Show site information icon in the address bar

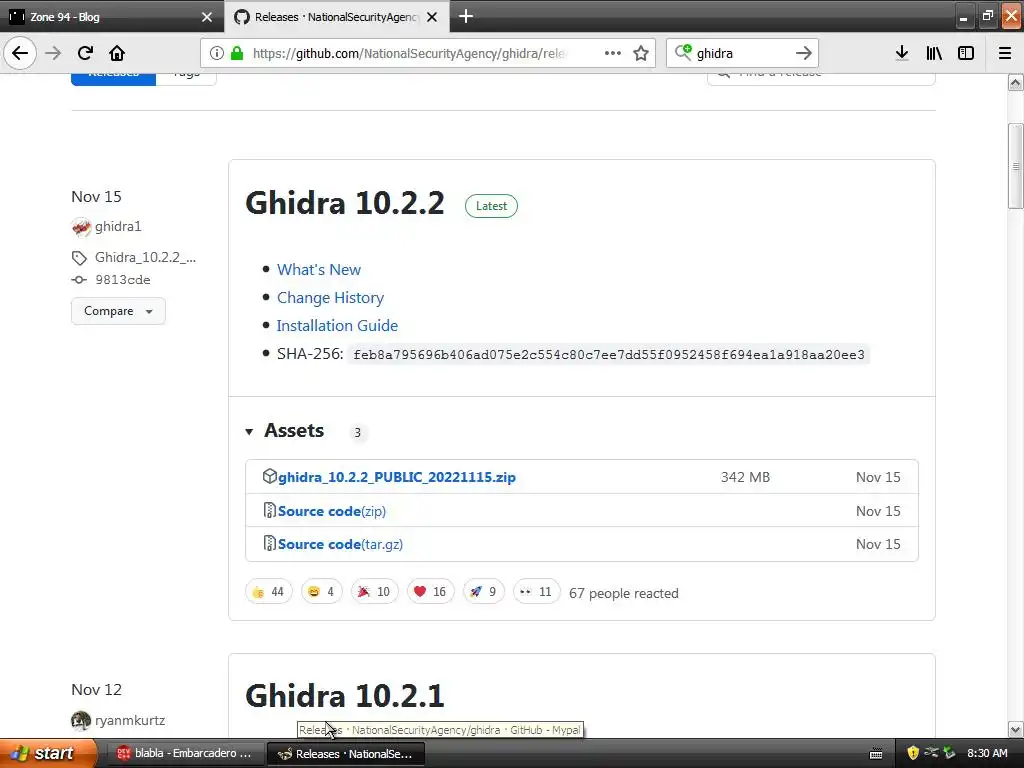pyautogui.click(x=217, y=53)
